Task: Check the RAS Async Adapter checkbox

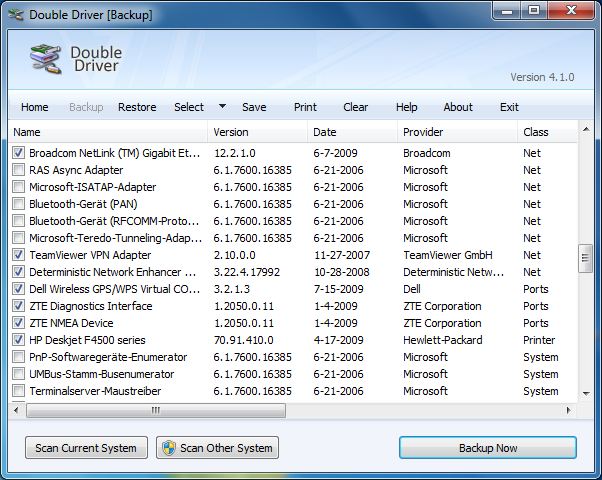Action: pos(18,170)
